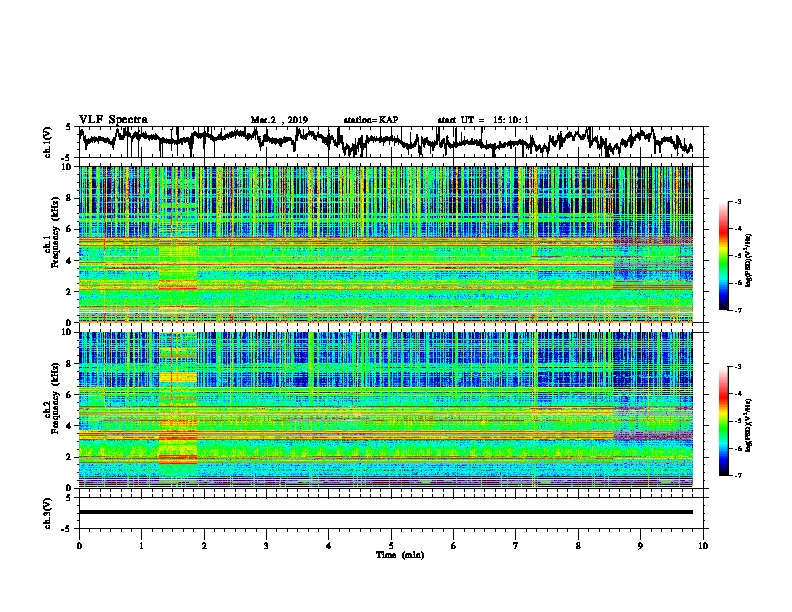Click the upper colorbar 'log(PSD)(V²/Hz)' label
Screen dimensions: 792x612
coord(749,261)
